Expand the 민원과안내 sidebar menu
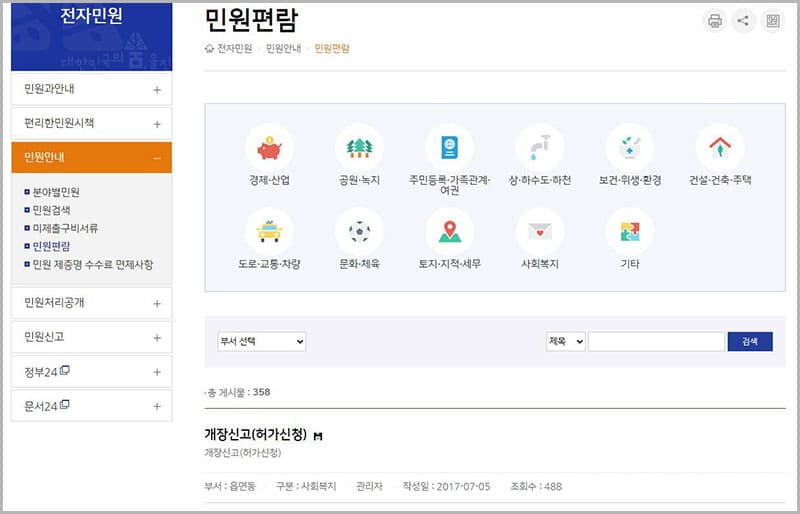The height and width of the screenshot is (514, 800). (x=157, y=90)
